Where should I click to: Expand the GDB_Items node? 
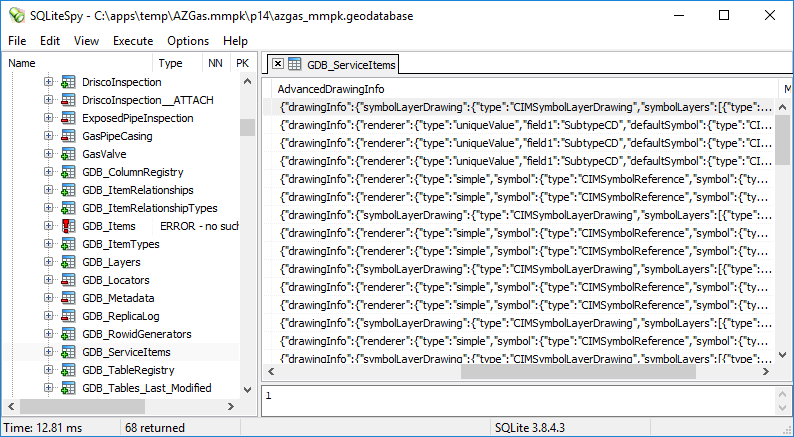click(48, 225)
